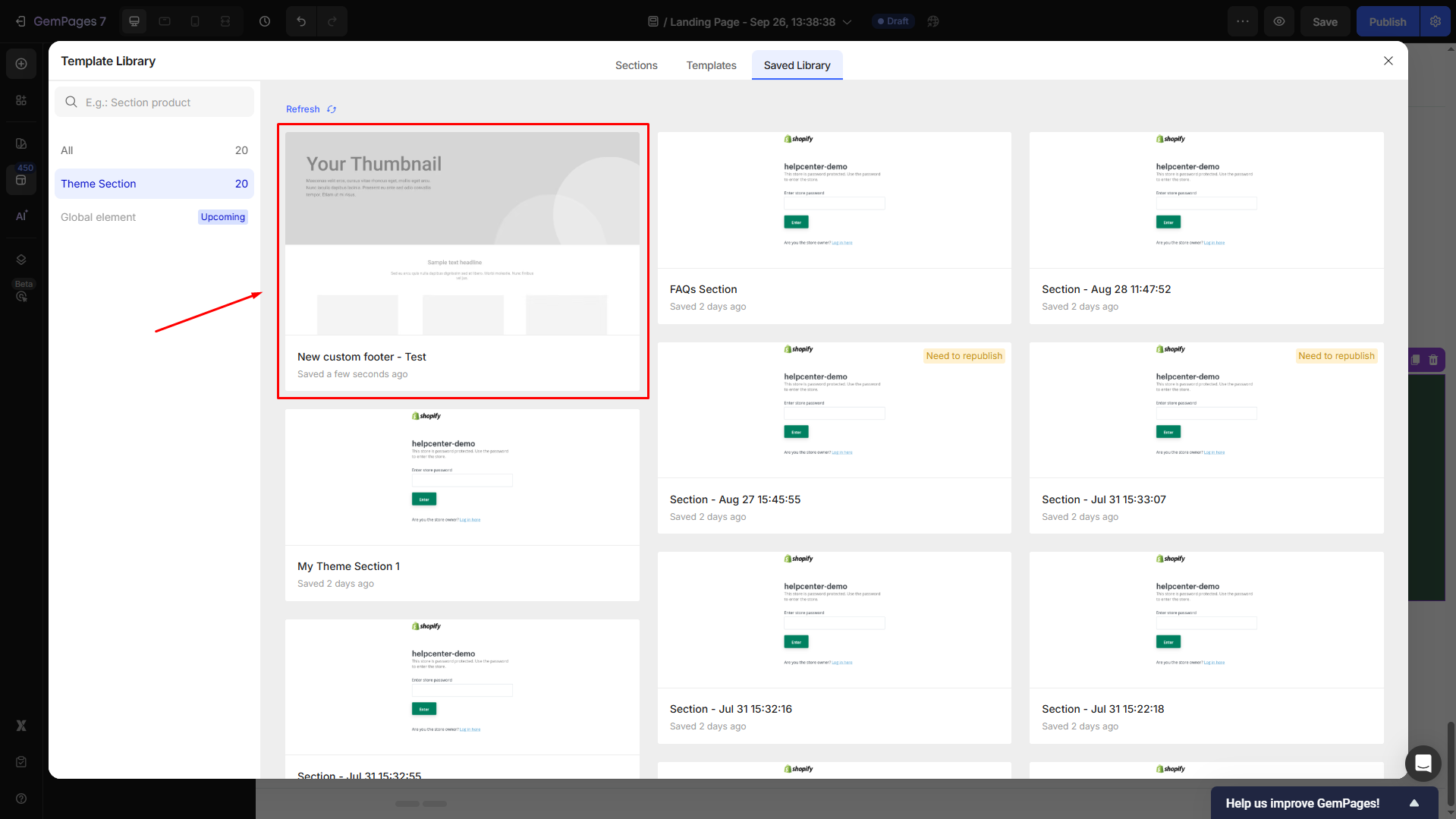The width and height of the screenshot is (1456, 819).
Task: Switch to desktop device view
Action: click(134, 21)
